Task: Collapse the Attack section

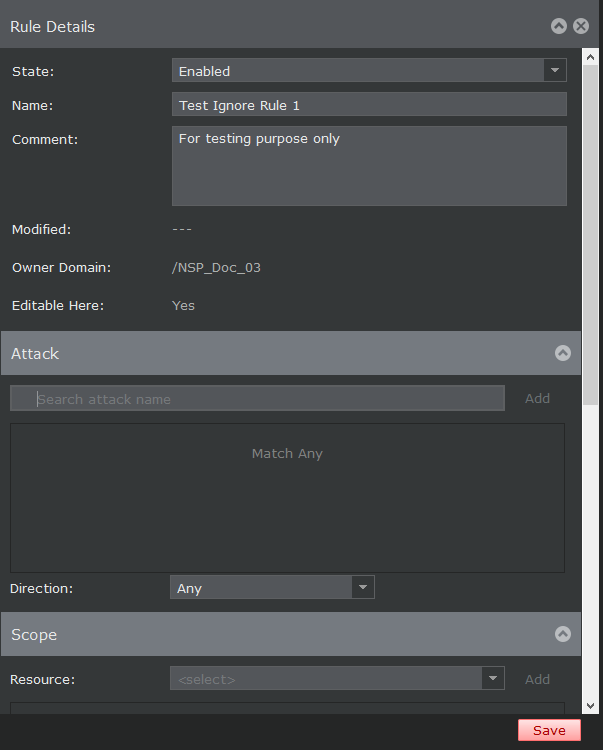Action: [x=563, y=353]
